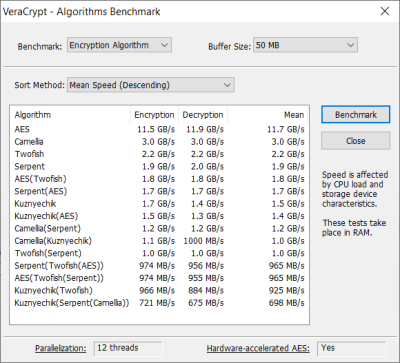Select the Serpent algorithm row

[159, 166]
